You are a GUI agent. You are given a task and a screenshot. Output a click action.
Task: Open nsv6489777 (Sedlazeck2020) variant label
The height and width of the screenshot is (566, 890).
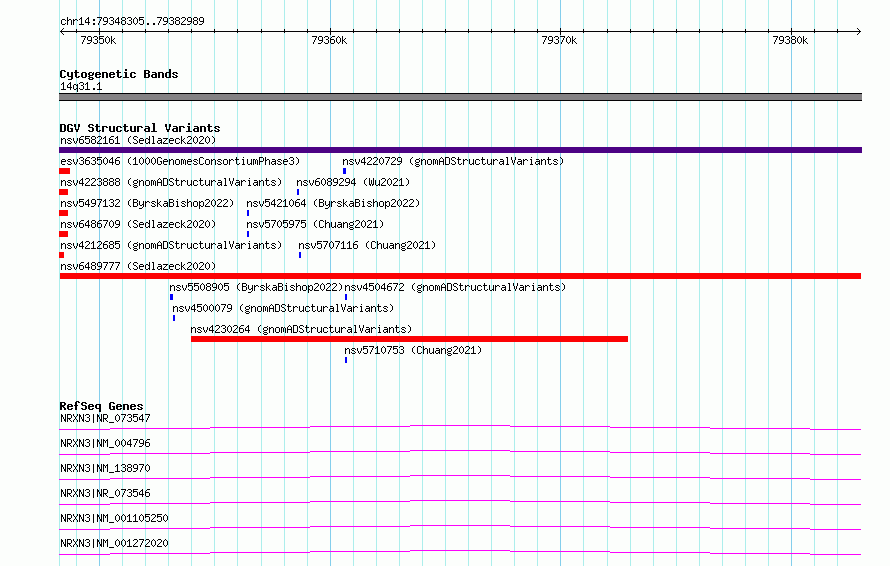click(x=138, y=266)
